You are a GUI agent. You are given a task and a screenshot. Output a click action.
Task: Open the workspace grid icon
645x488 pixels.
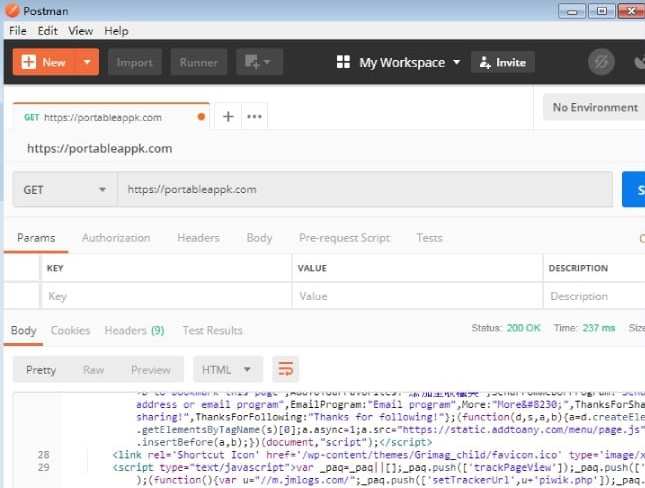coord(344,62)
